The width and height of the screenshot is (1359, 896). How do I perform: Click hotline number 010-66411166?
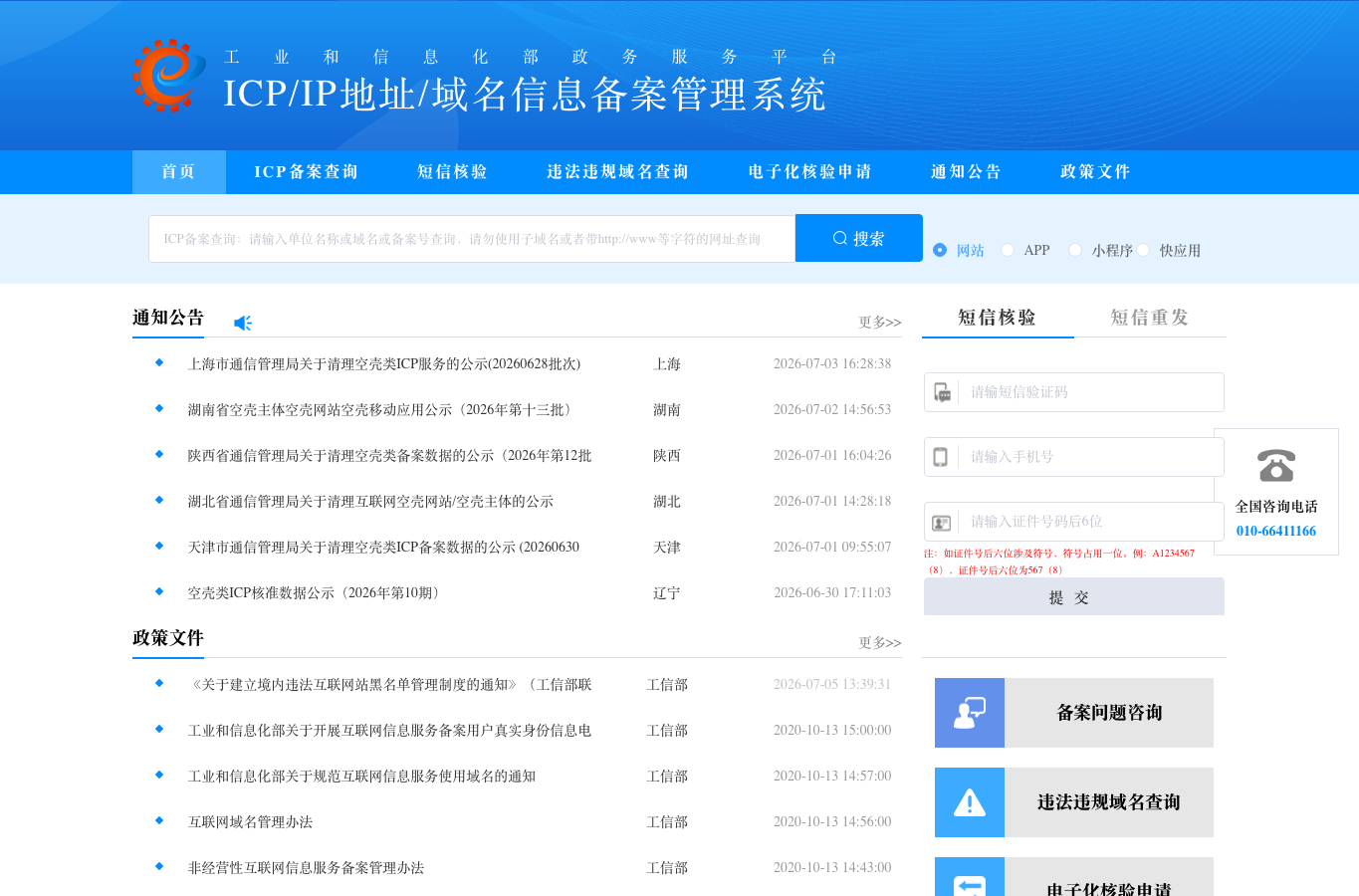tap(1276, 531)
